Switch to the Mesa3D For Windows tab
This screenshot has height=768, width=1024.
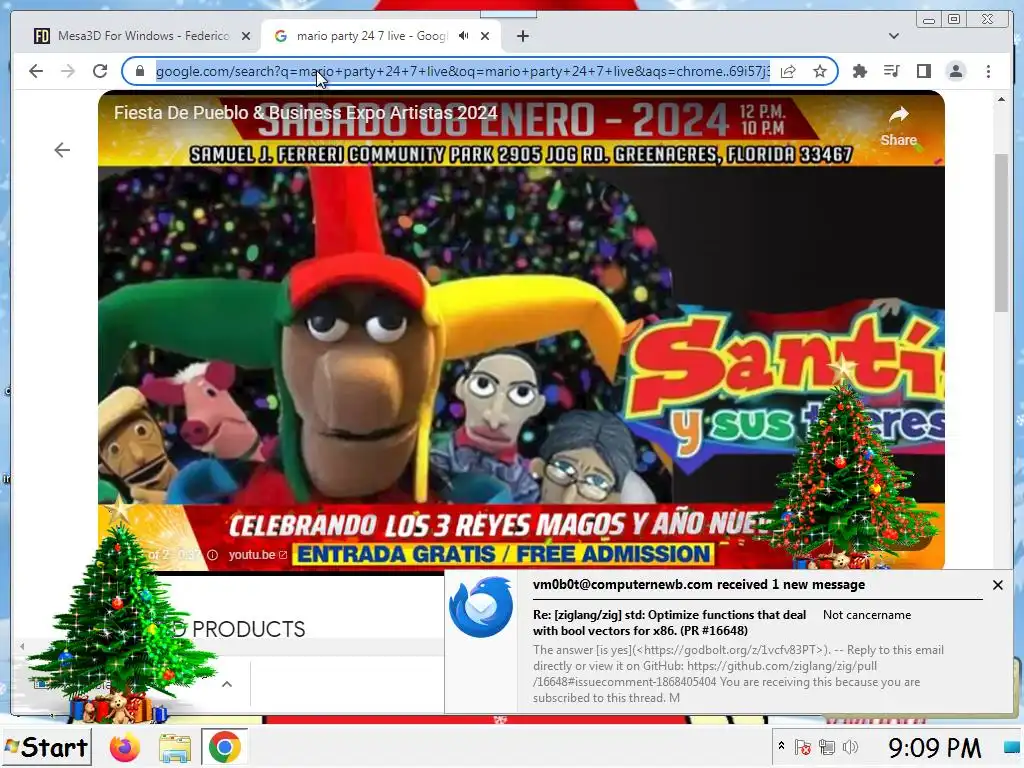click(141, 36)
